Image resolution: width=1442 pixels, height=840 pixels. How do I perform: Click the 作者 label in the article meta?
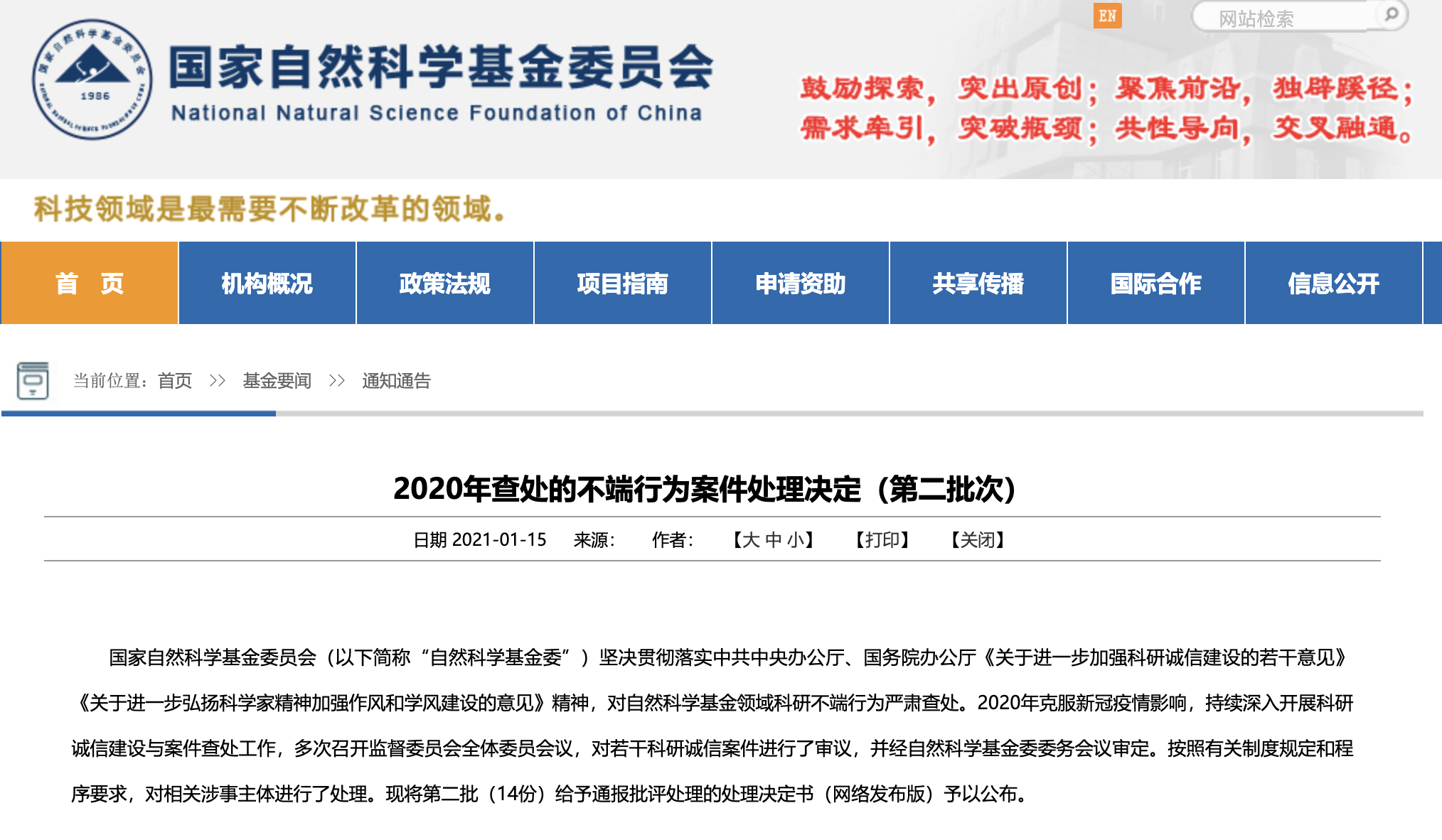point(672,540)
